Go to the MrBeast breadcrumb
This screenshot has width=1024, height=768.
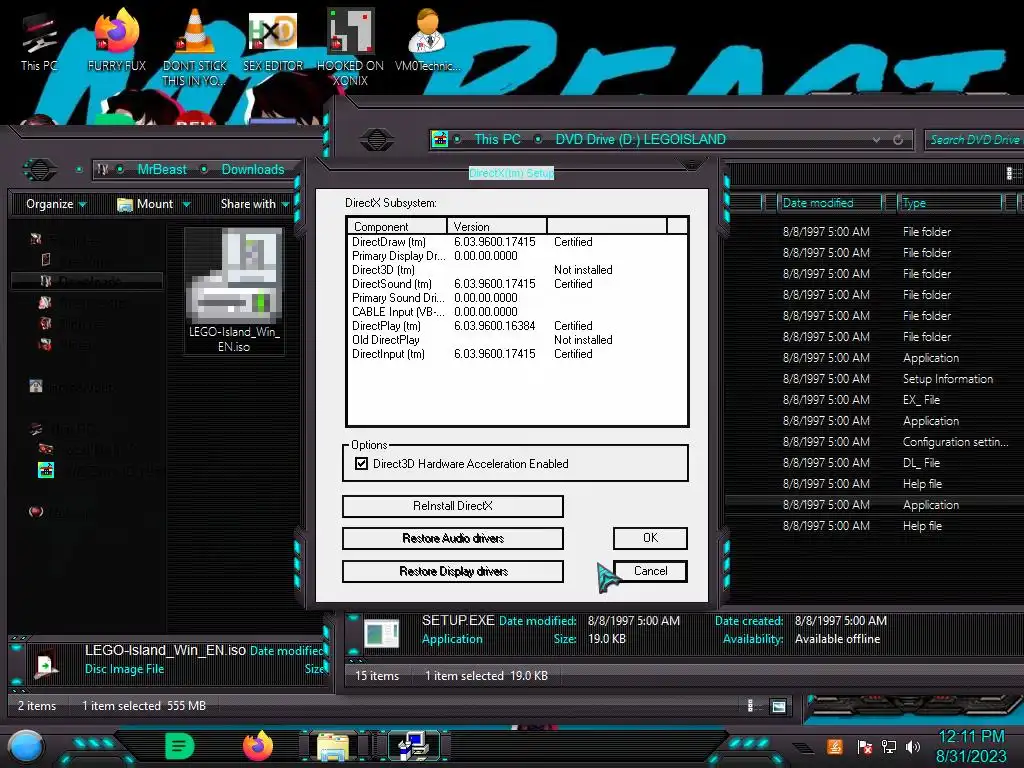coord(162,170)
